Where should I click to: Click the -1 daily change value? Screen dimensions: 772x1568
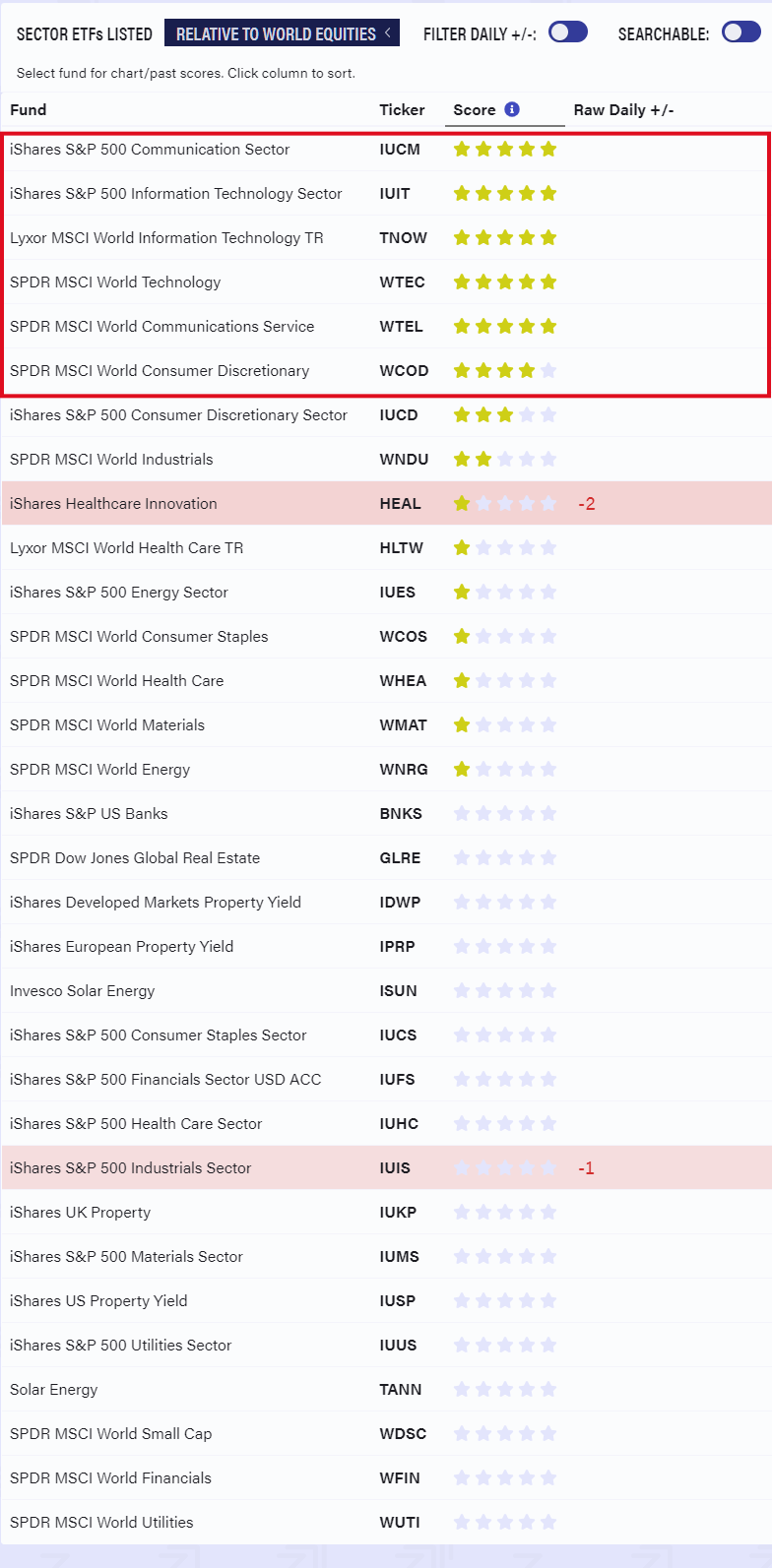[586, 1168]
